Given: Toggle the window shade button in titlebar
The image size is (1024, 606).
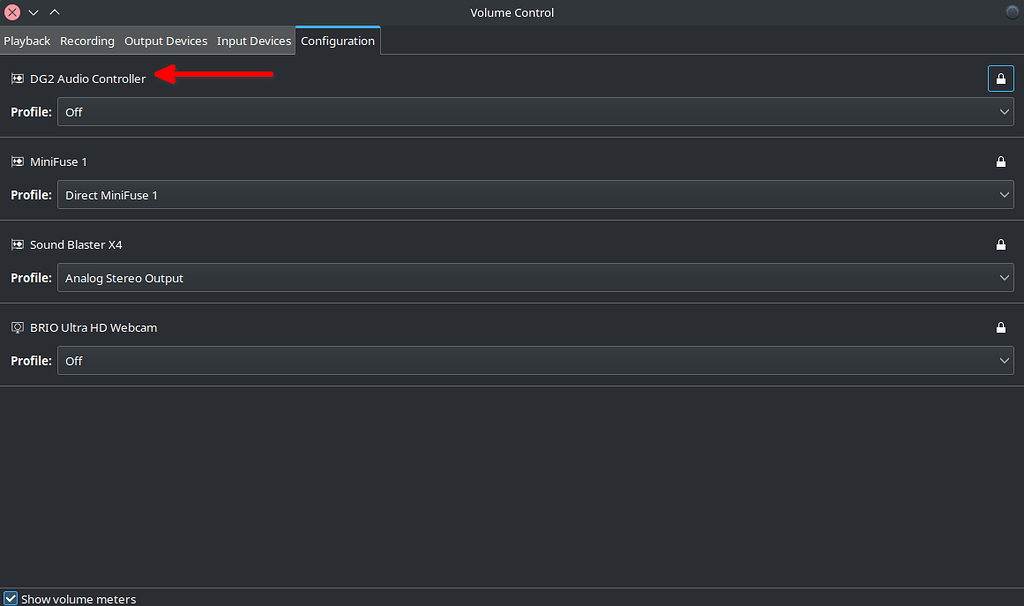Looking at the screenshot, I should pyautogui.click(x=54, y=12).
